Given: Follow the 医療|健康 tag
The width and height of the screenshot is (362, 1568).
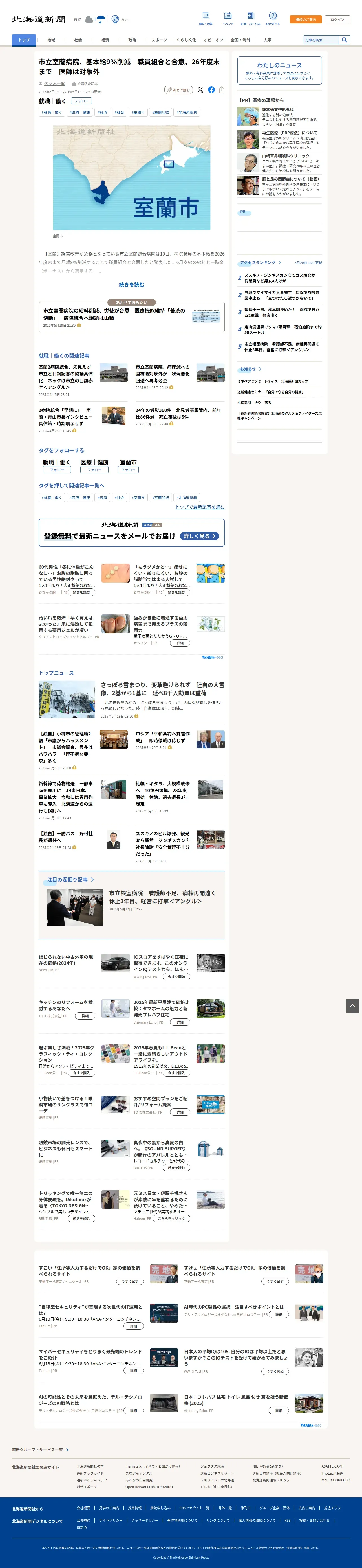Looking at the screenshot, I should pyautogui.click(x=94, y=470).
